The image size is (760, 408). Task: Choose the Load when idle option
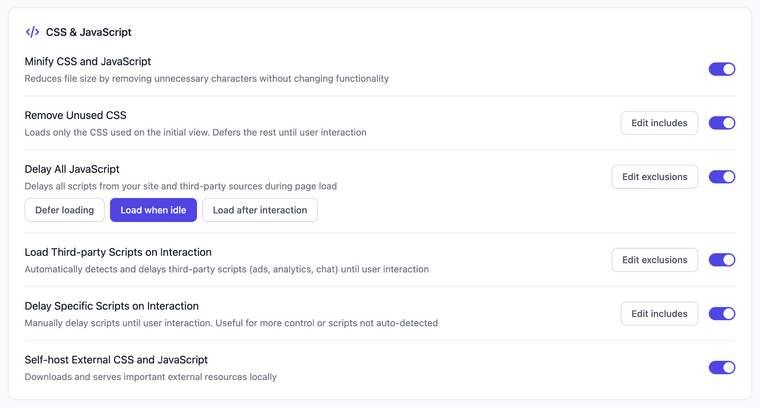(153, 210)
